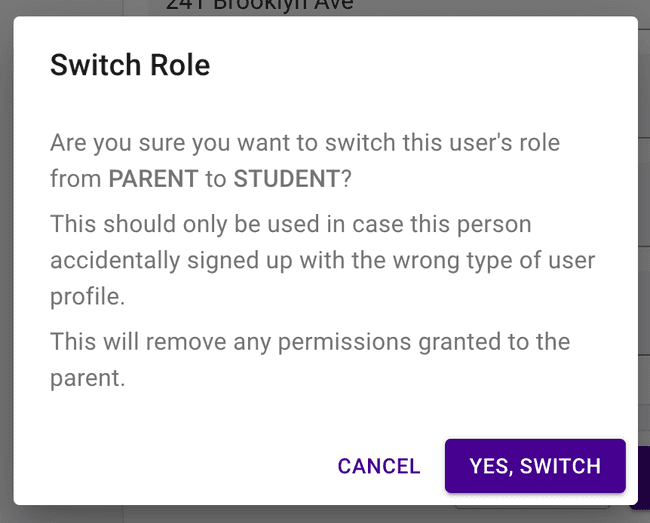Click the bold word STUDENT
Viewport: 650px width, 523px height.
[x=286, y=179]
